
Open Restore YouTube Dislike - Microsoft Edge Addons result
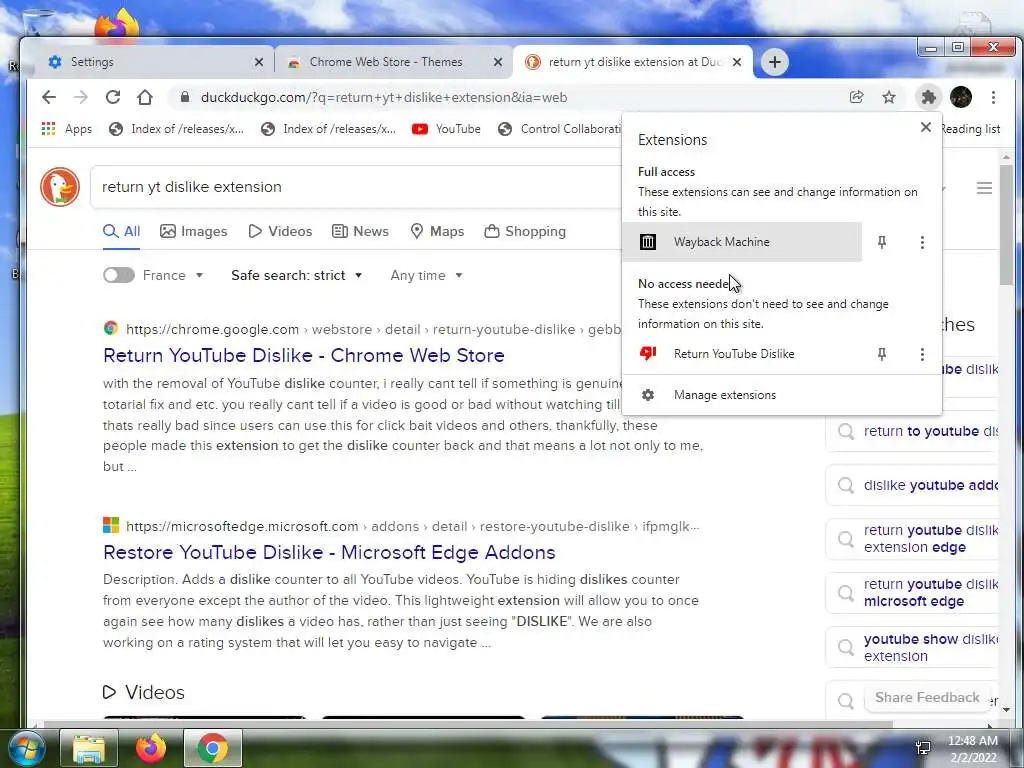point(329,552)
